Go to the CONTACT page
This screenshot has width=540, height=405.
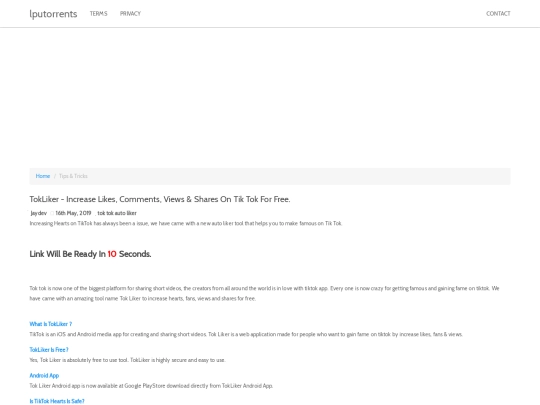[x=498, y=13]
